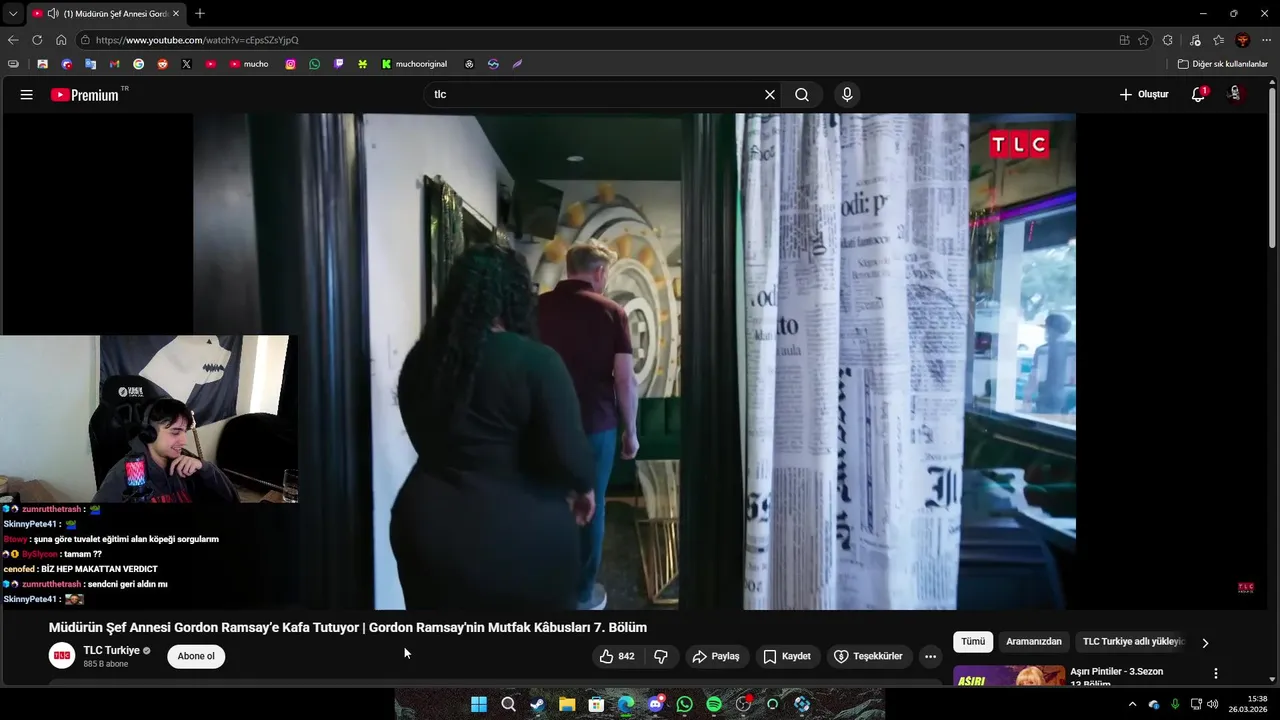Go back in browser history
The height and width of the screenshot is (720, 1280).
click(x=13, y=40)
